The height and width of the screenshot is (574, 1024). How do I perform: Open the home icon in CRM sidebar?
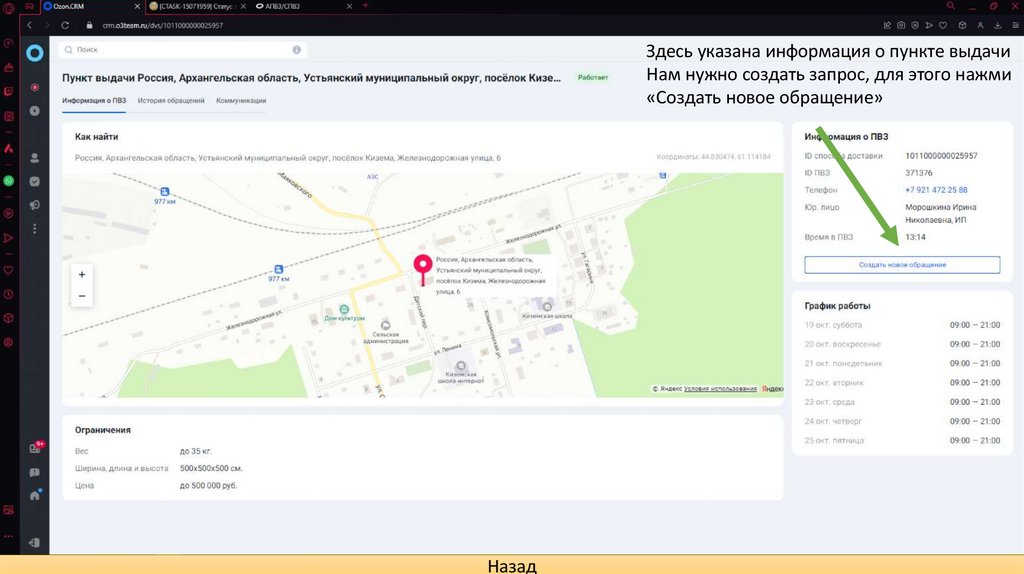[35, 495]
